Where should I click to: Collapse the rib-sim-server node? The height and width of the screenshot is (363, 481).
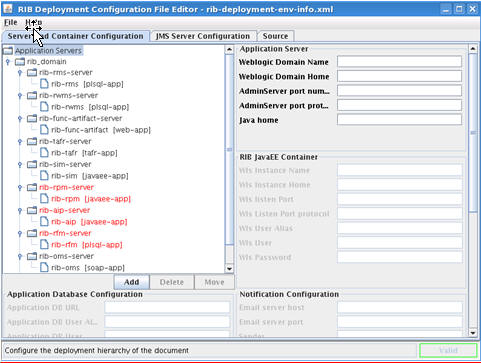click(x=20, y=165)
